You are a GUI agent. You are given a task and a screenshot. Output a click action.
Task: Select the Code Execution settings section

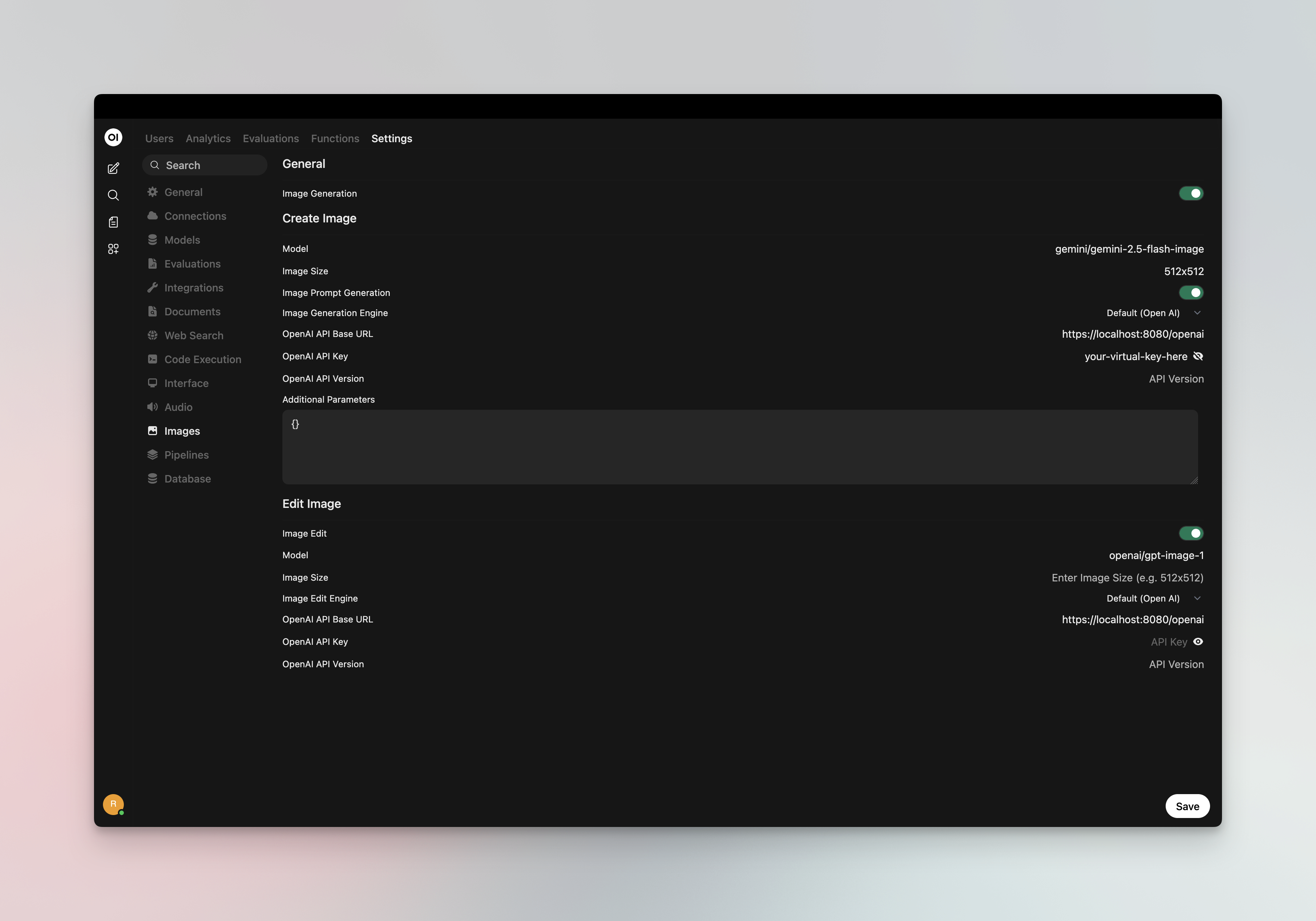pos(202,359)
